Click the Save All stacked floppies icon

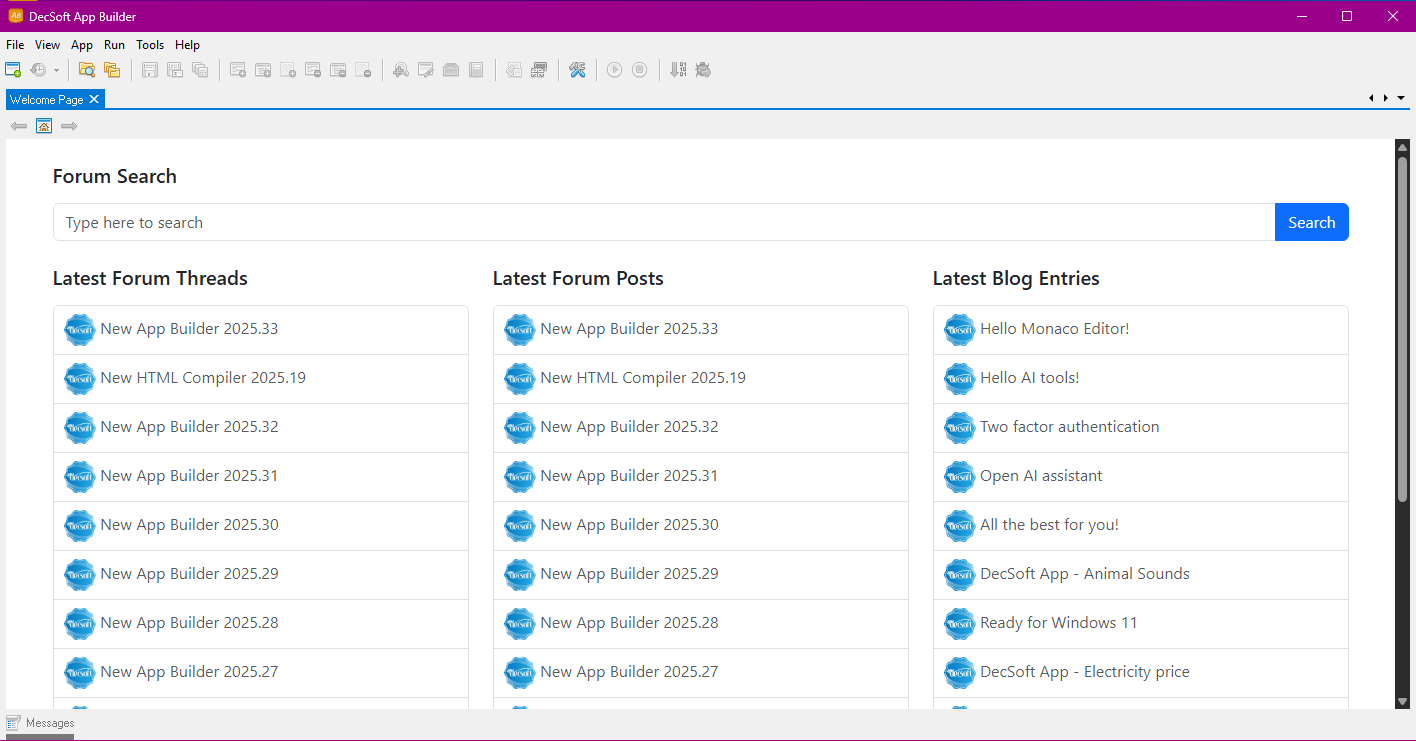(200, 70)
